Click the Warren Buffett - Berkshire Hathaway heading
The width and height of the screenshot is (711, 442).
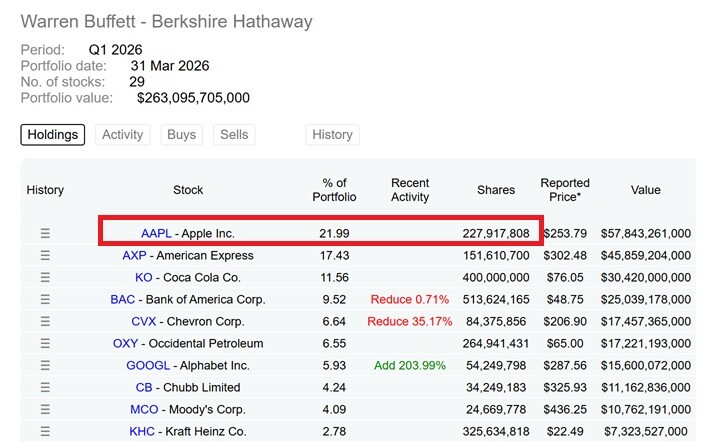tap(166, 22)
